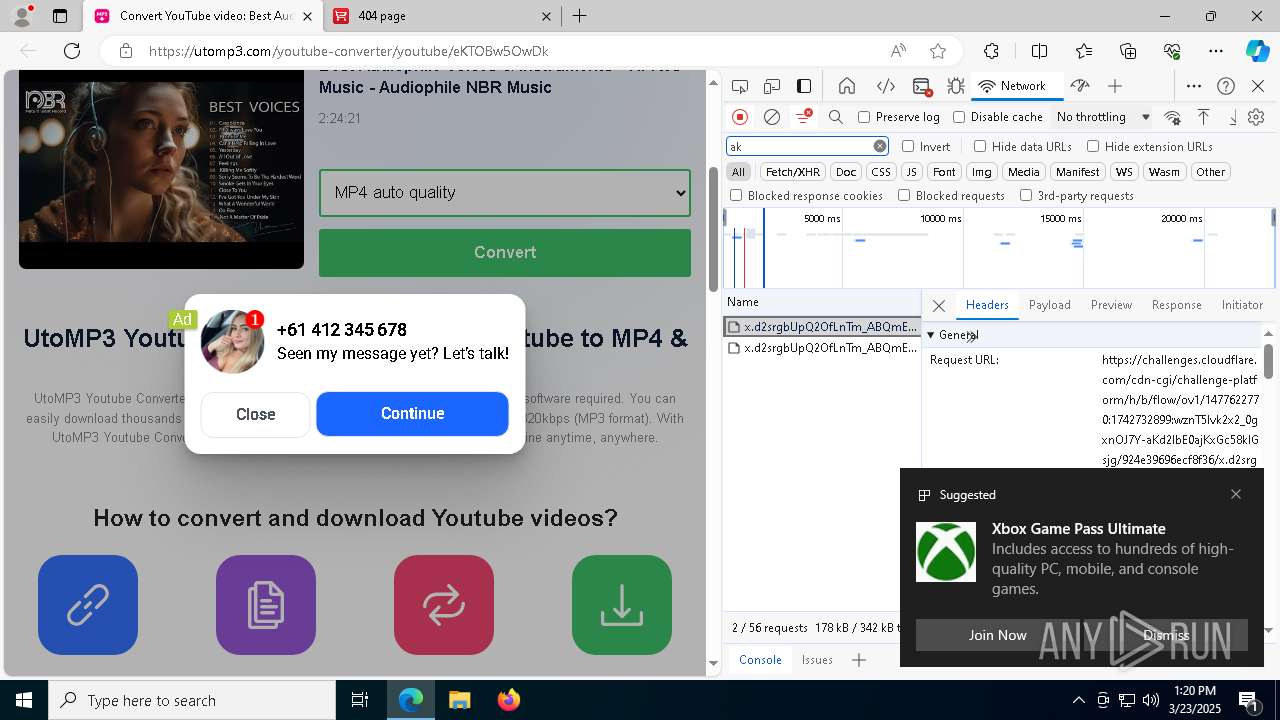The image size is (1280, 720).
Task: Select the All request filter
Action: click(x=738, y=172)
